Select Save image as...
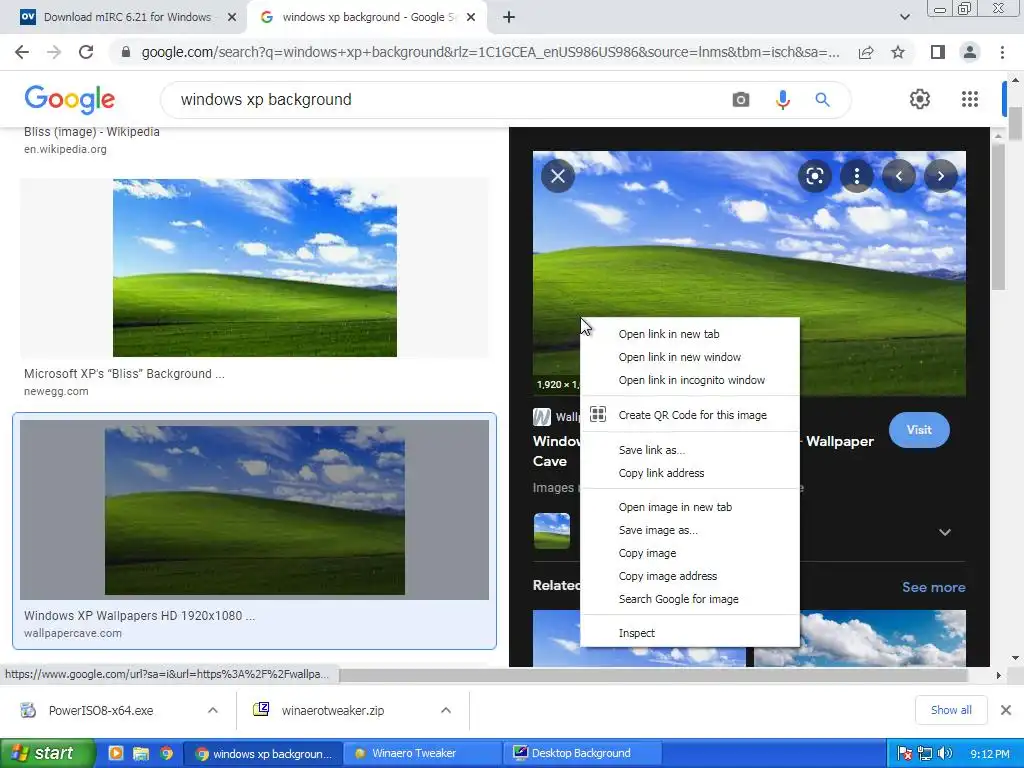 pos(690,530)
